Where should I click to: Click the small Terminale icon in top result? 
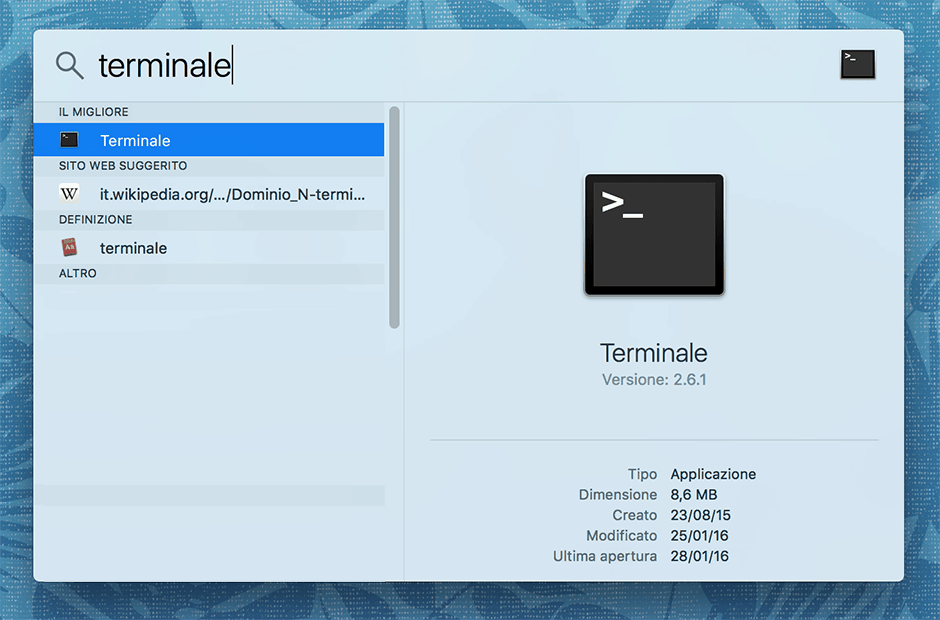tap(69, 140)
